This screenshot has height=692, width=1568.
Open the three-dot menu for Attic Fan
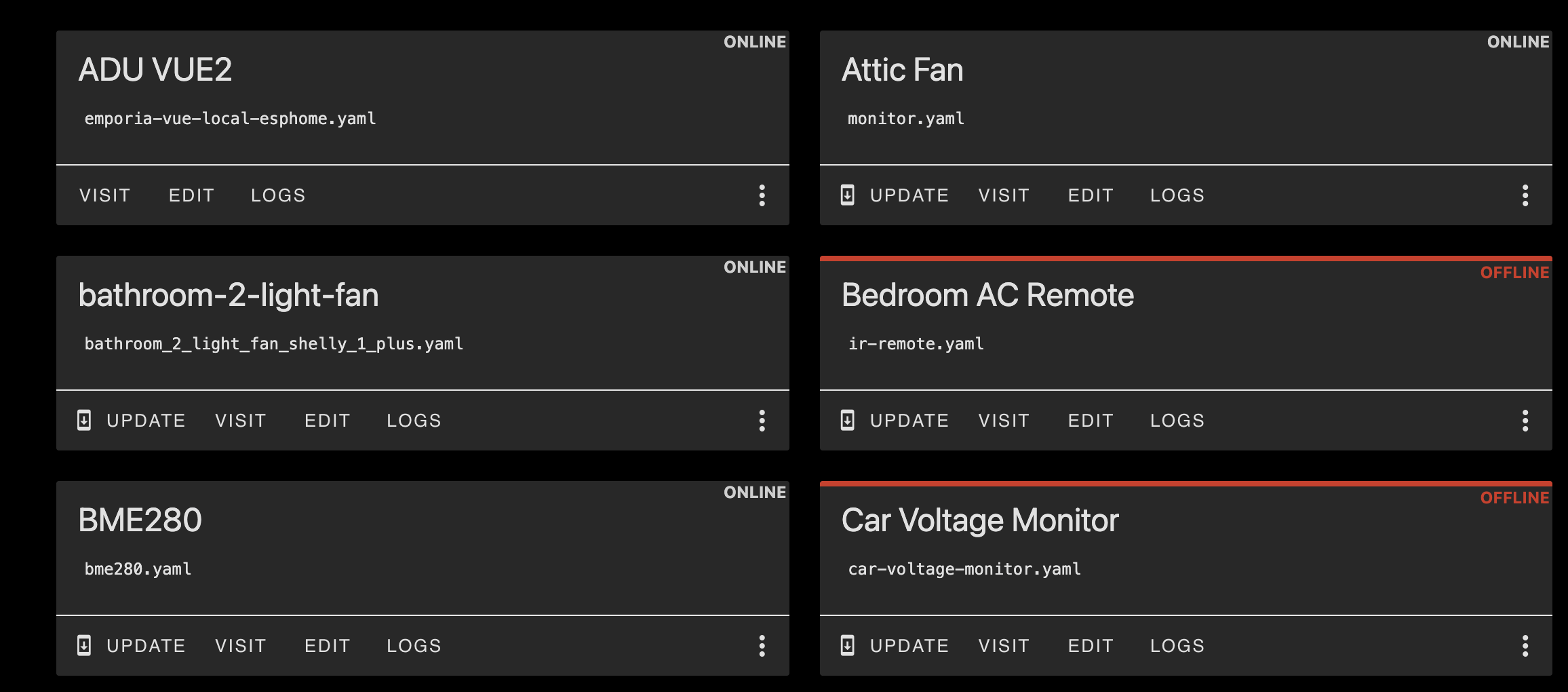point(1525,195)
